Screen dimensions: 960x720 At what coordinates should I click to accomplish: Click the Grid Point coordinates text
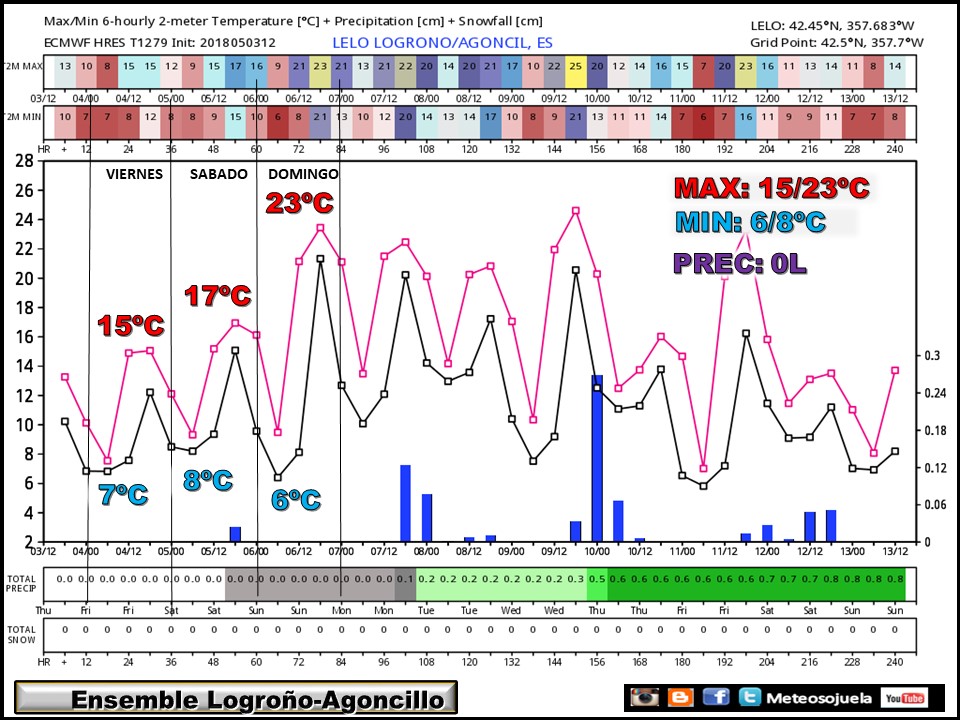click(x=836, y=43)
